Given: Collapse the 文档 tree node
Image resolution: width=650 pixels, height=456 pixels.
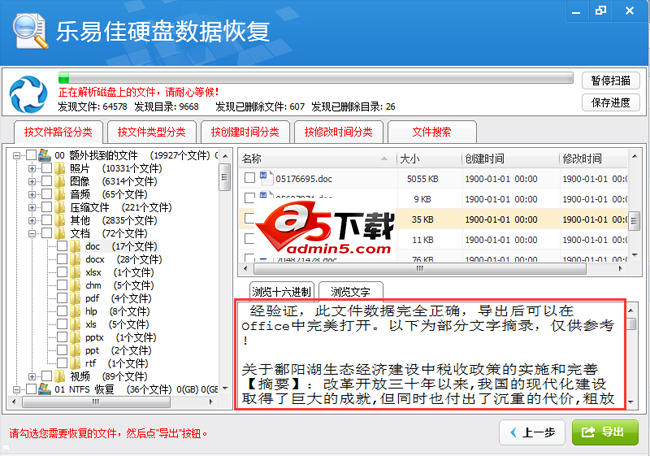Looking at the screenshot, I should coord(32,233).
